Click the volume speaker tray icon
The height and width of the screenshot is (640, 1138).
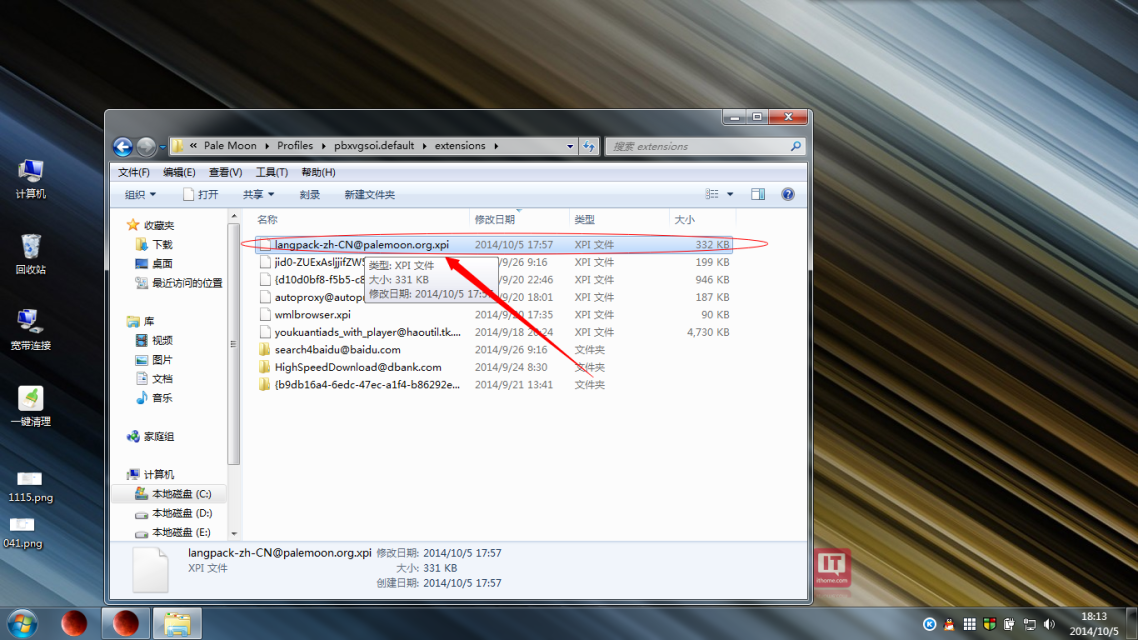click(1049, 624)
